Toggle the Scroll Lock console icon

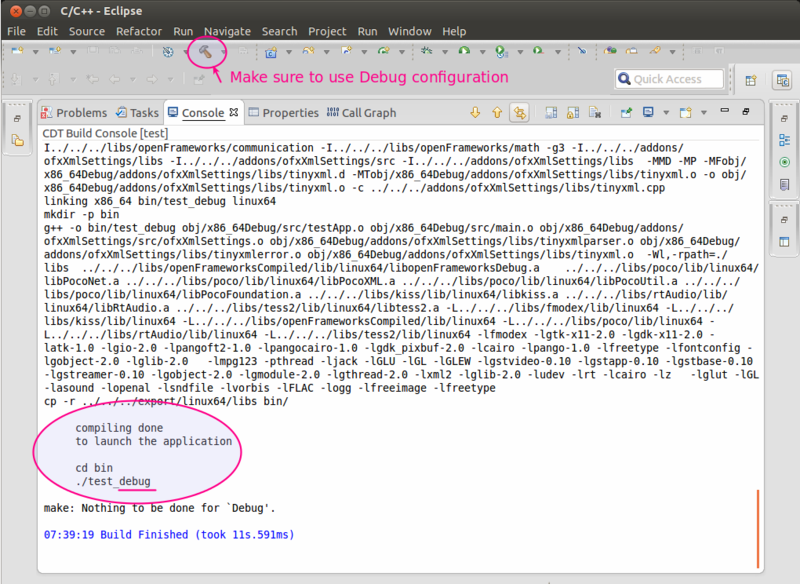[x=572, y=112]
